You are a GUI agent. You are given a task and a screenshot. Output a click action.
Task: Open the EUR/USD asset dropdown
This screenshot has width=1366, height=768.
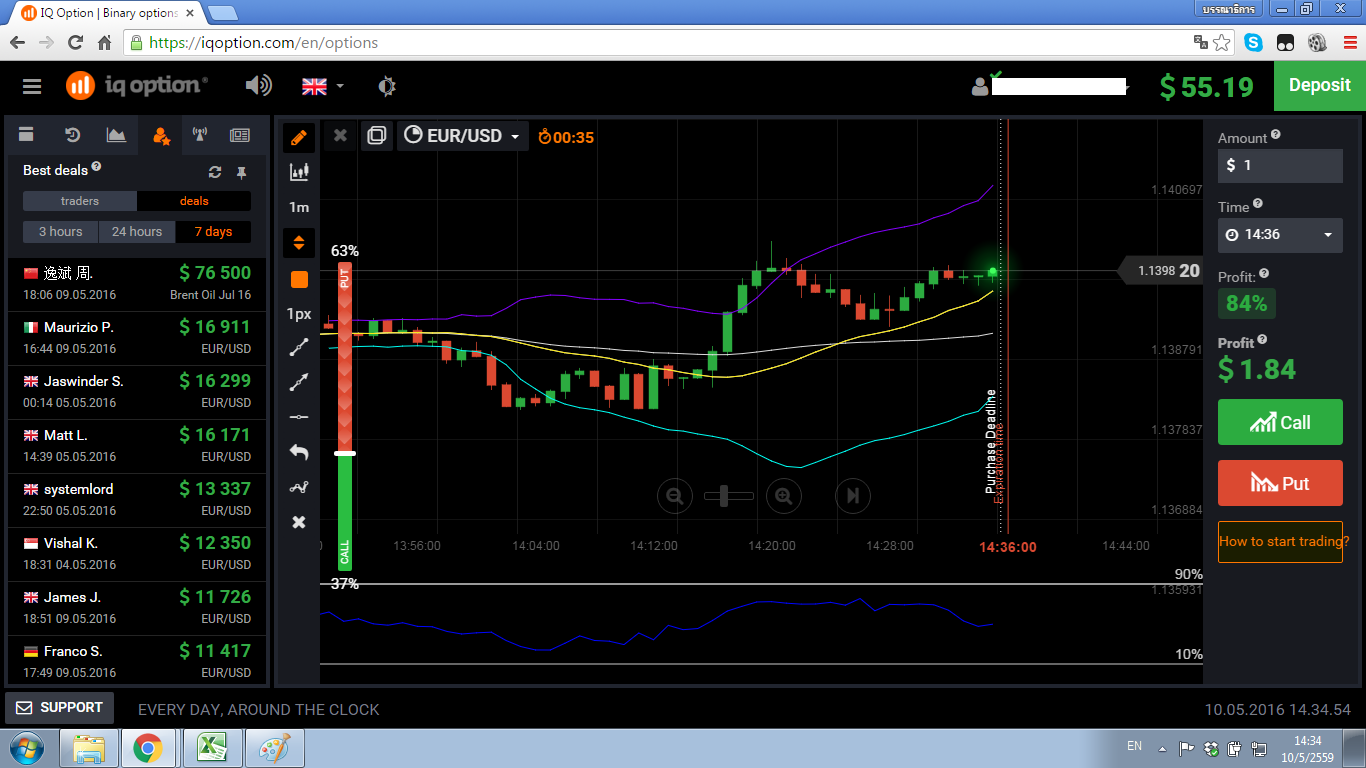click(462, 136)
